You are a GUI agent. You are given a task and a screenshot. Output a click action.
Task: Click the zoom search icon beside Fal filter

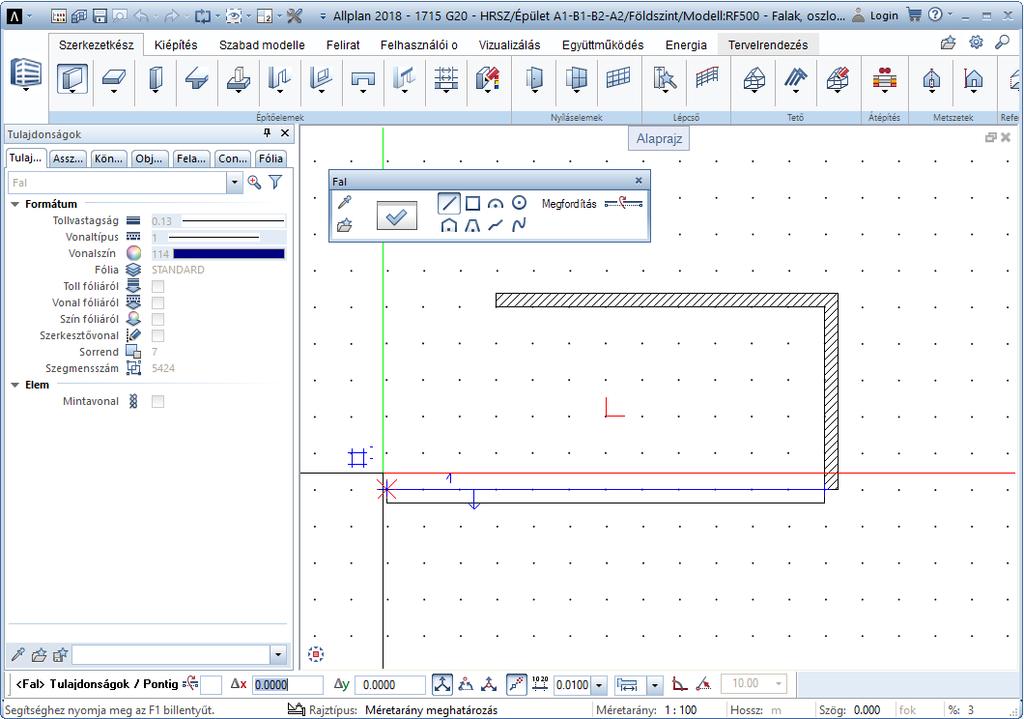pyautogui.click(x=254, y=182)
